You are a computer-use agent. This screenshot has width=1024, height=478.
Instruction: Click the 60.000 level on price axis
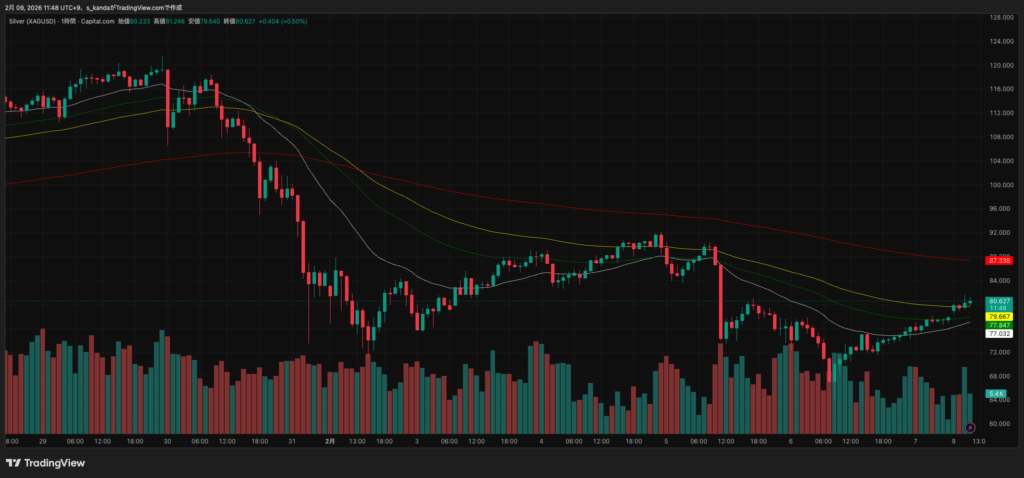pos(1000,423)
